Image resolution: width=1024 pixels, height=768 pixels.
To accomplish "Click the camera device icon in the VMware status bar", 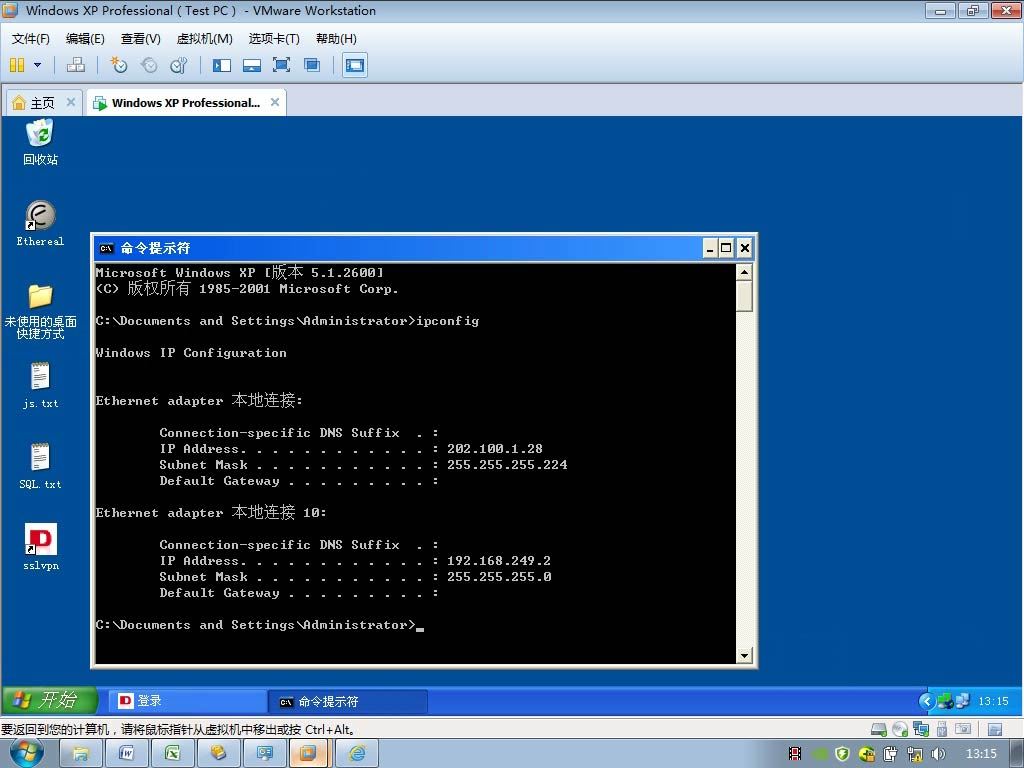I will point(963,729).
